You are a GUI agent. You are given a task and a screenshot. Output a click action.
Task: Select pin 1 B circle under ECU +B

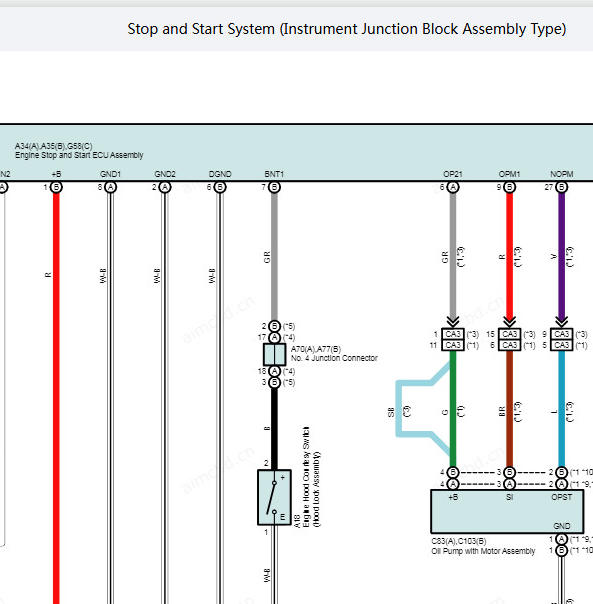[56, 187]
